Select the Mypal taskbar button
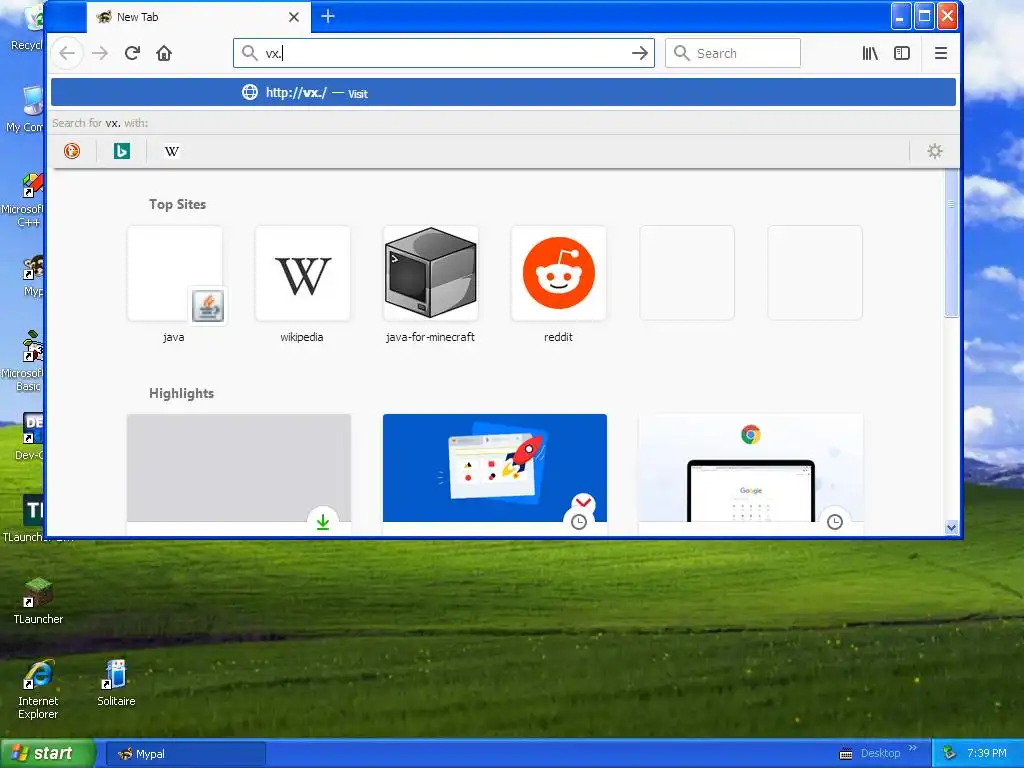 pos(186,754)
